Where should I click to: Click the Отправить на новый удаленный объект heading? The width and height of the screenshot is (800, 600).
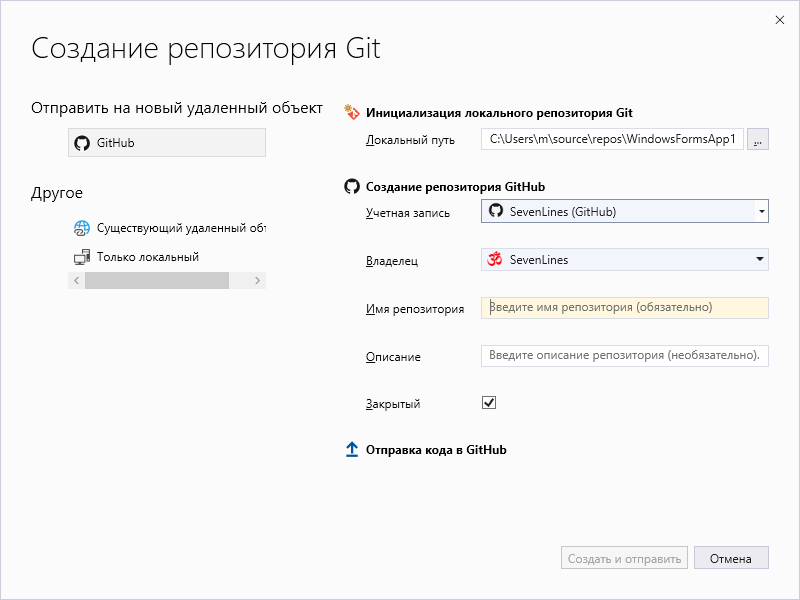pos(177,108)
